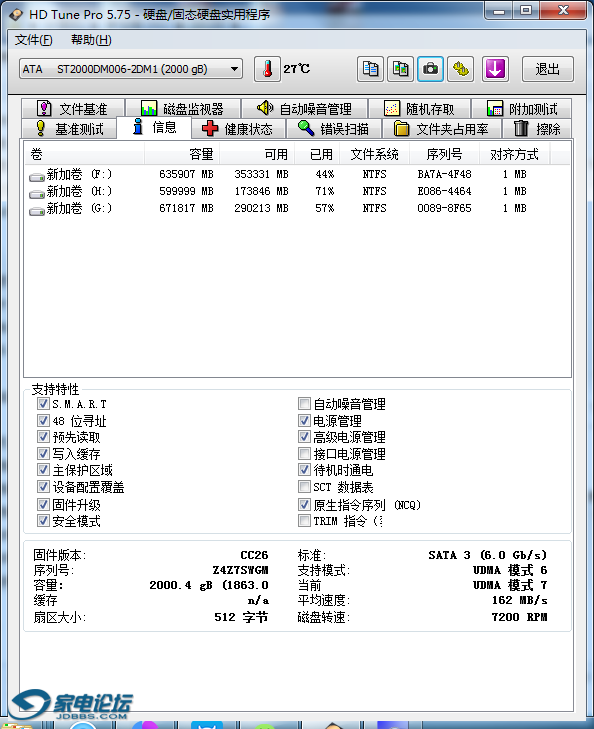This screenshot has height=729, width=594.
Task: Open the 文件(F) menu
Action: [33, 40]
